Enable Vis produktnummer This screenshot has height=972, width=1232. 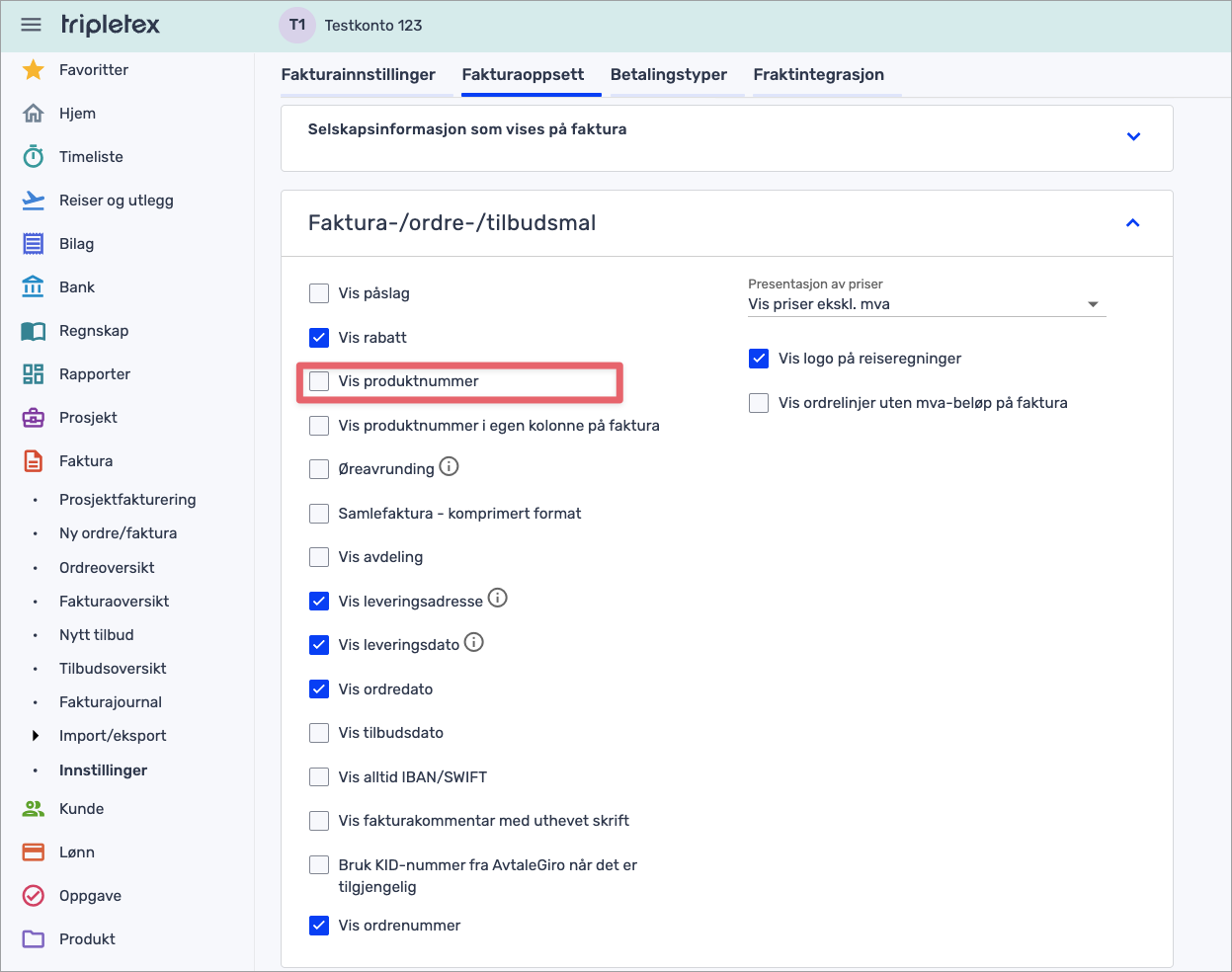coord(318,380)
